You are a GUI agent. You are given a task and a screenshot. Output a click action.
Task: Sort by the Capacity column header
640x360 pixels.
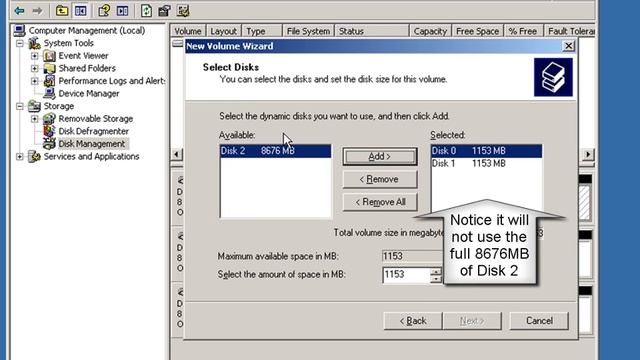click(430, 31)
